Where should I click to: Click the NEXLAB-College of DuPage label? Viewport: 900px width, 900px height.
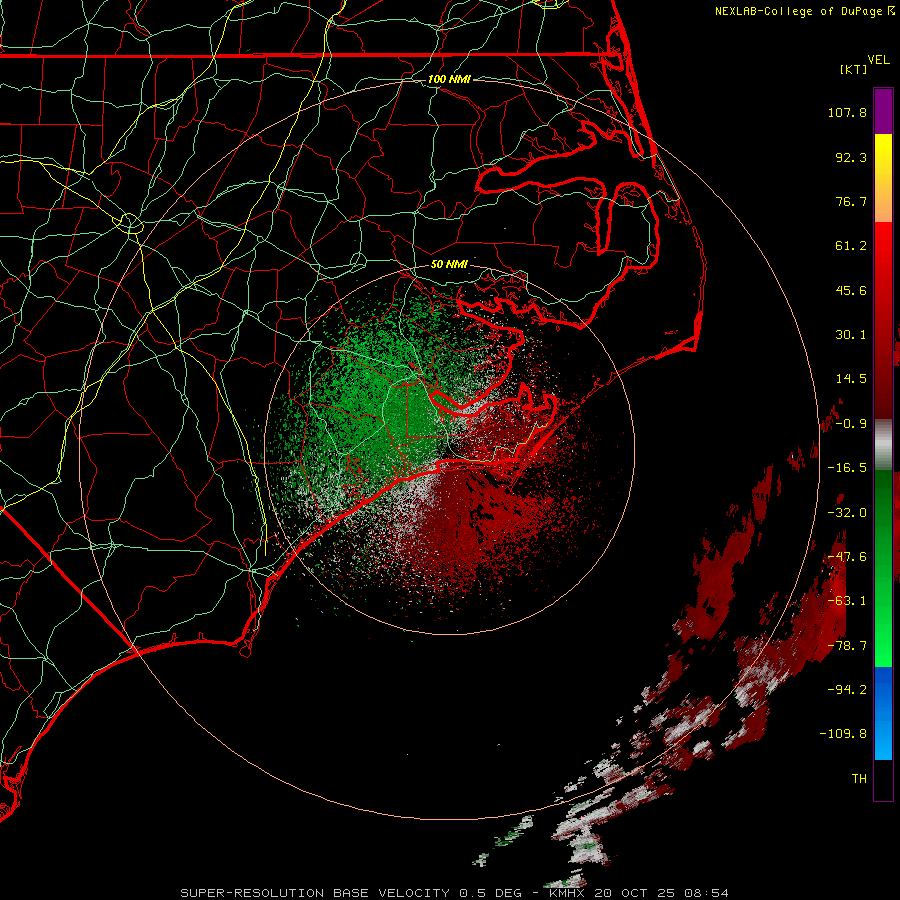coord(798,11)
